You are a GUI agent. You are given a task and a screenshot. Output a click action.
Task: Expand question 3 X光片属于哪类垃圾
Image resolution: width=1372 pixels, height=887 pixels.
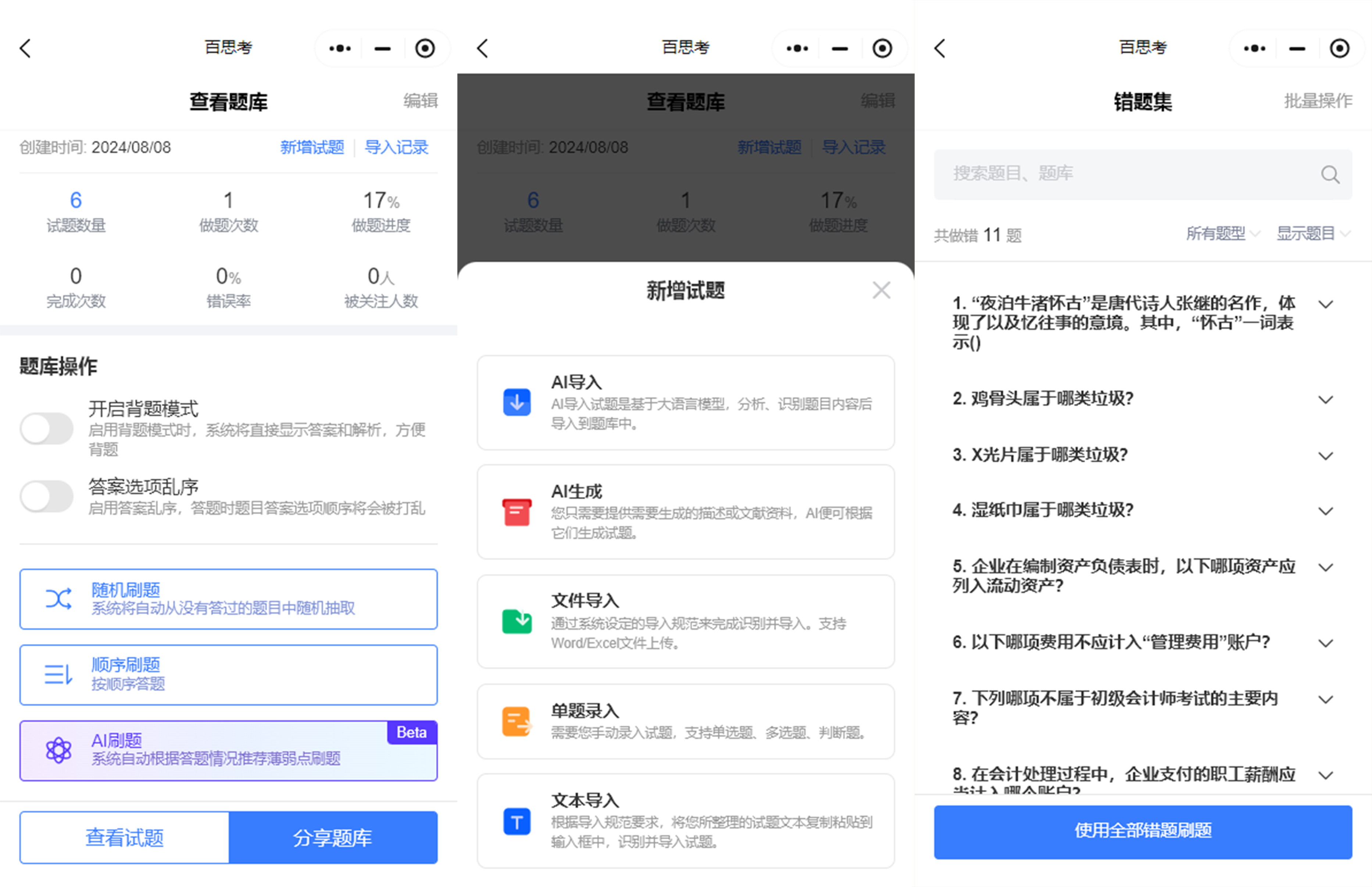(1325, 455)
